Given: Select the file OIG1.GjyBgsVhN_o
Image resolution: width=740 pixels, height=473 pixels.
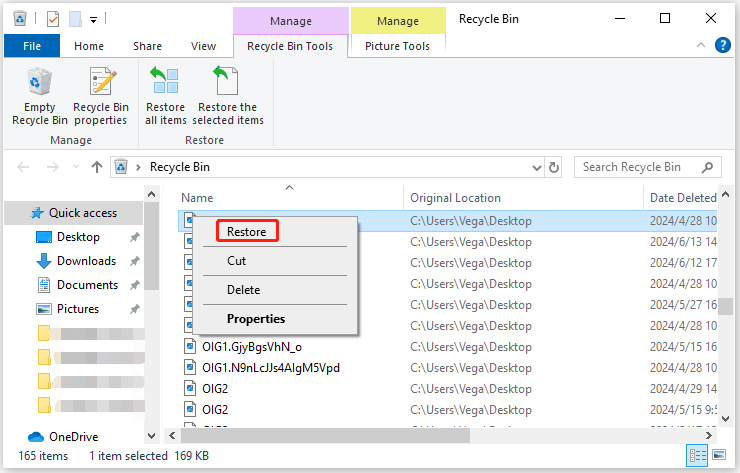Looking at the screenshot, I should [x=252, y=347].
